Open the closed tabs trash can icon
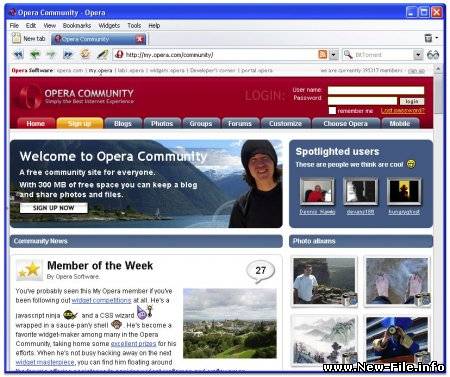The width and height of the screenshot is (450, 377). 428,38
